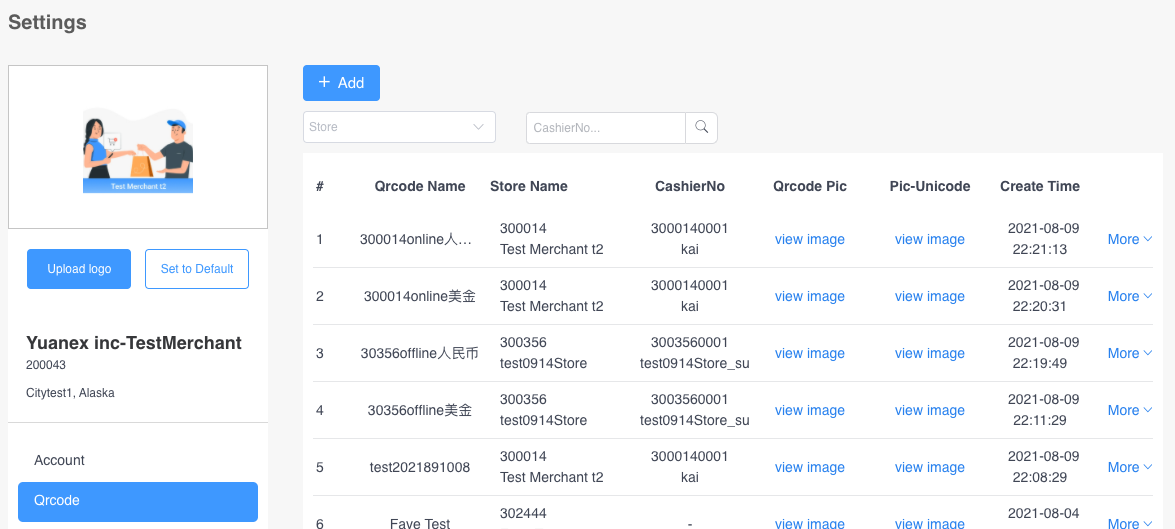The image size is (1175, 529).
Task: Expand More menu for 300014online美金 row
Action: (x=1130, y=296)
